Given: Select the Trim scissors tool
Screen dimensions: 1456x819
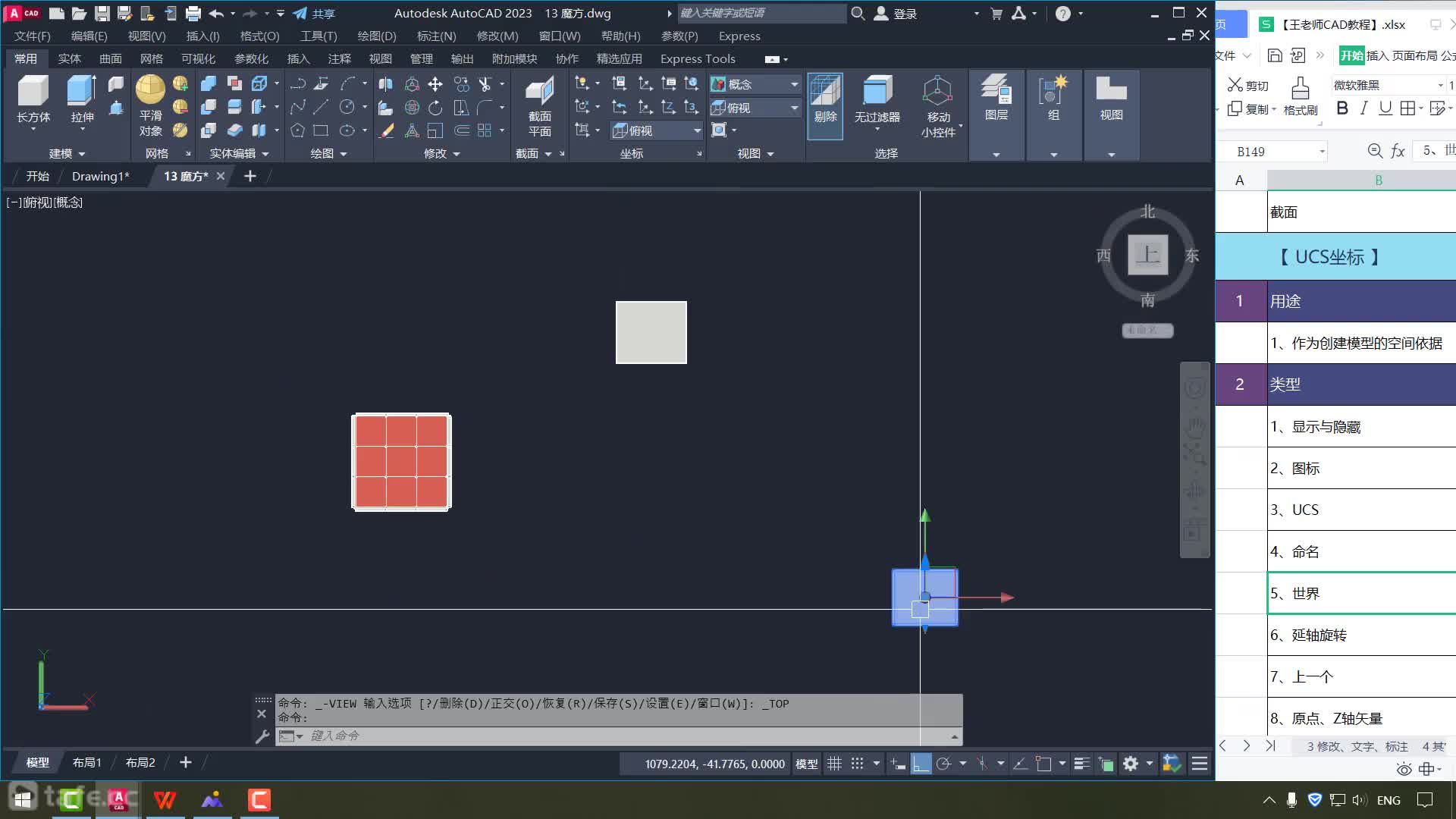Looking at the screenshot, I should pyautogui.click(x=485, y=84).
